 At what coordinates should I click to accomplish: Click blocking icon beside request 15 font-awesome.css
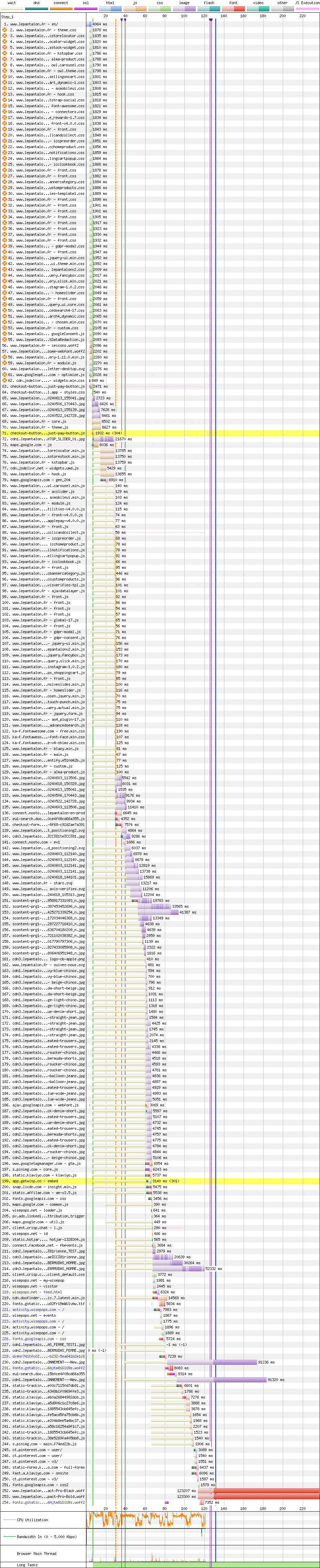5,106
